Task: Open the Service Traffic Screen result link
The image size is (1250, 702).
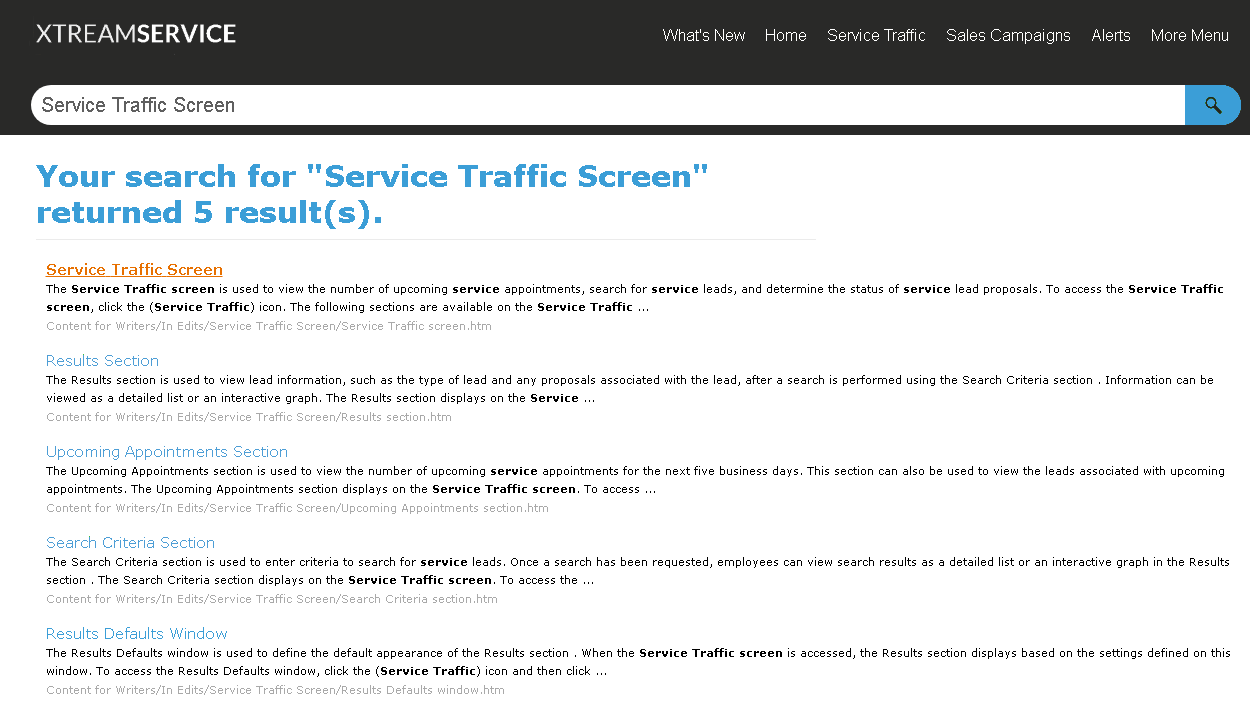Action: (134, 270)
